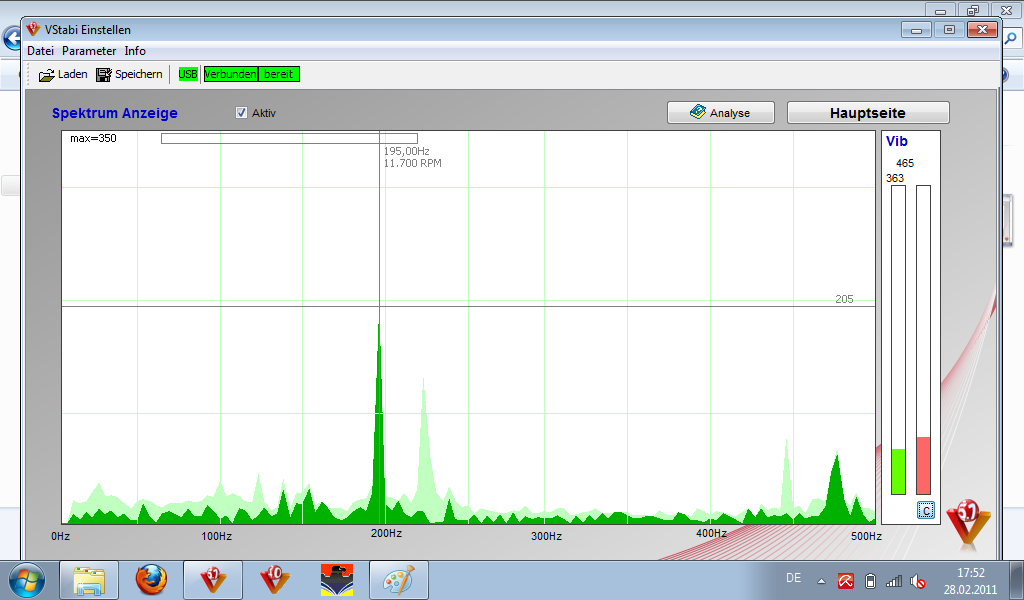Image resolution: width=1024 pixels, height=600 pixels.
Task: Click the Analyse button
Action: (x=720, y=113)
